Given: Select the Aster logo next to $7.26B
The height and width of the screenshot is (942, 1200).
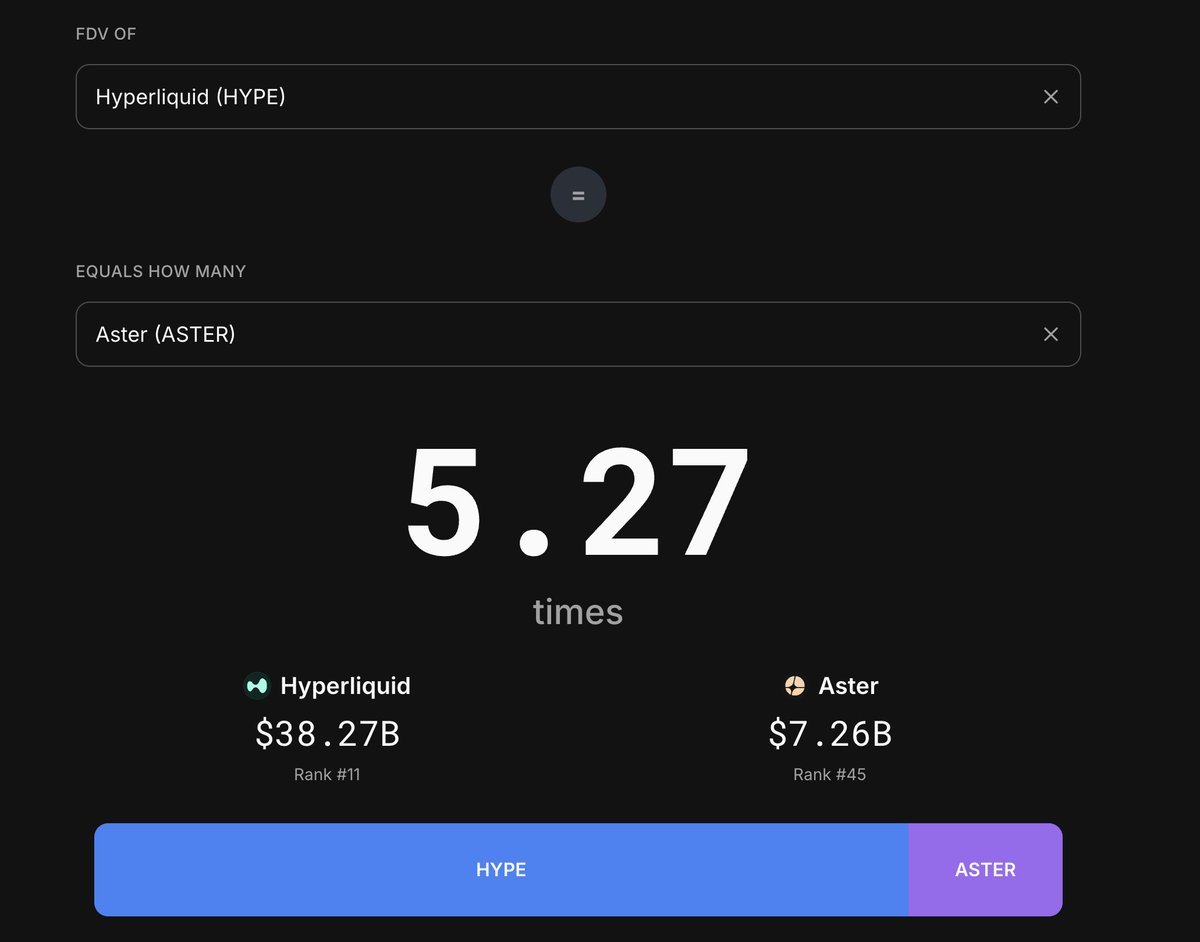Looking at the screenshot, I should [796, 686].
